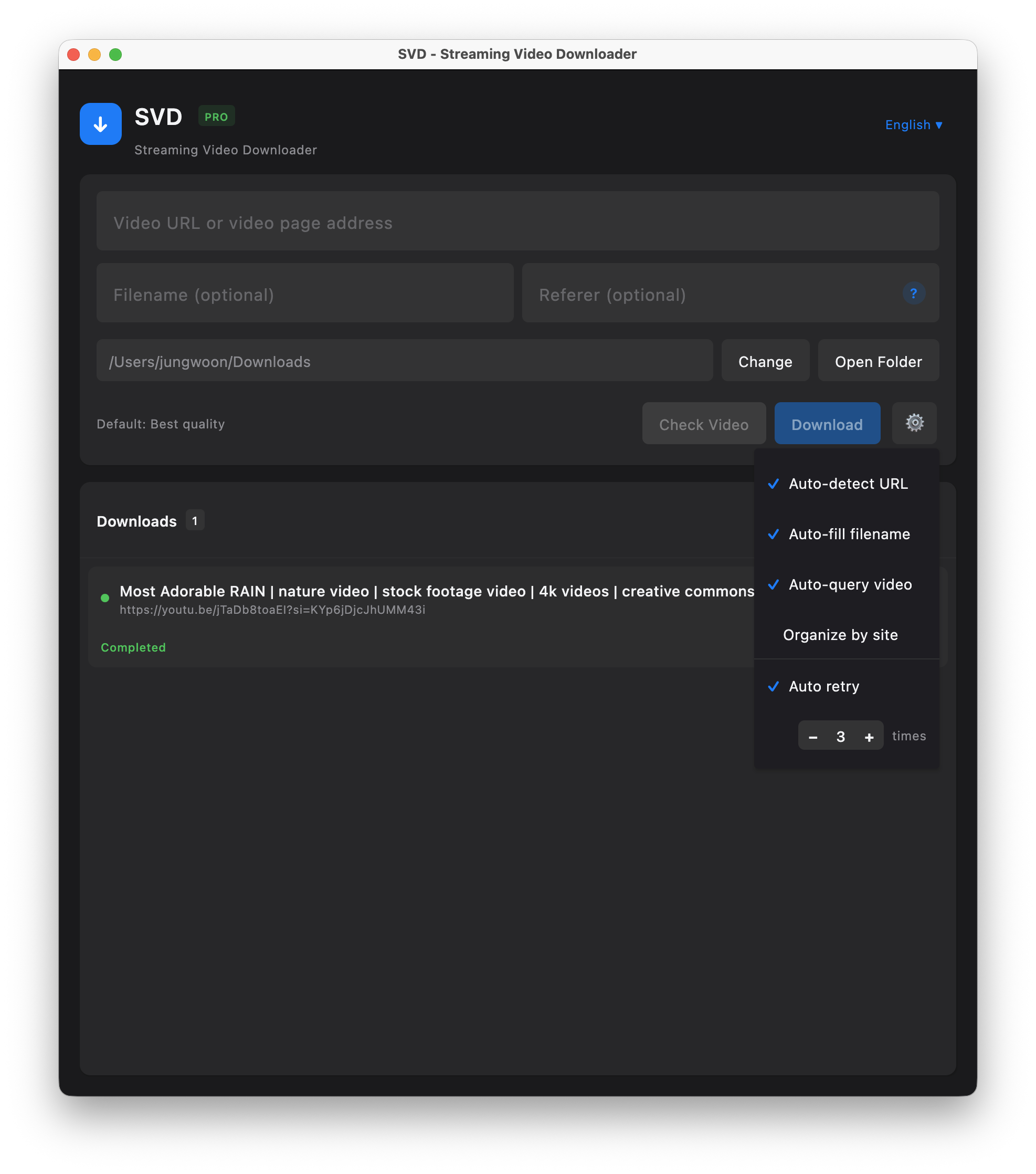1036x1174 pixels.
Task: Click the Open Folder button
Action: click(878, 361)
